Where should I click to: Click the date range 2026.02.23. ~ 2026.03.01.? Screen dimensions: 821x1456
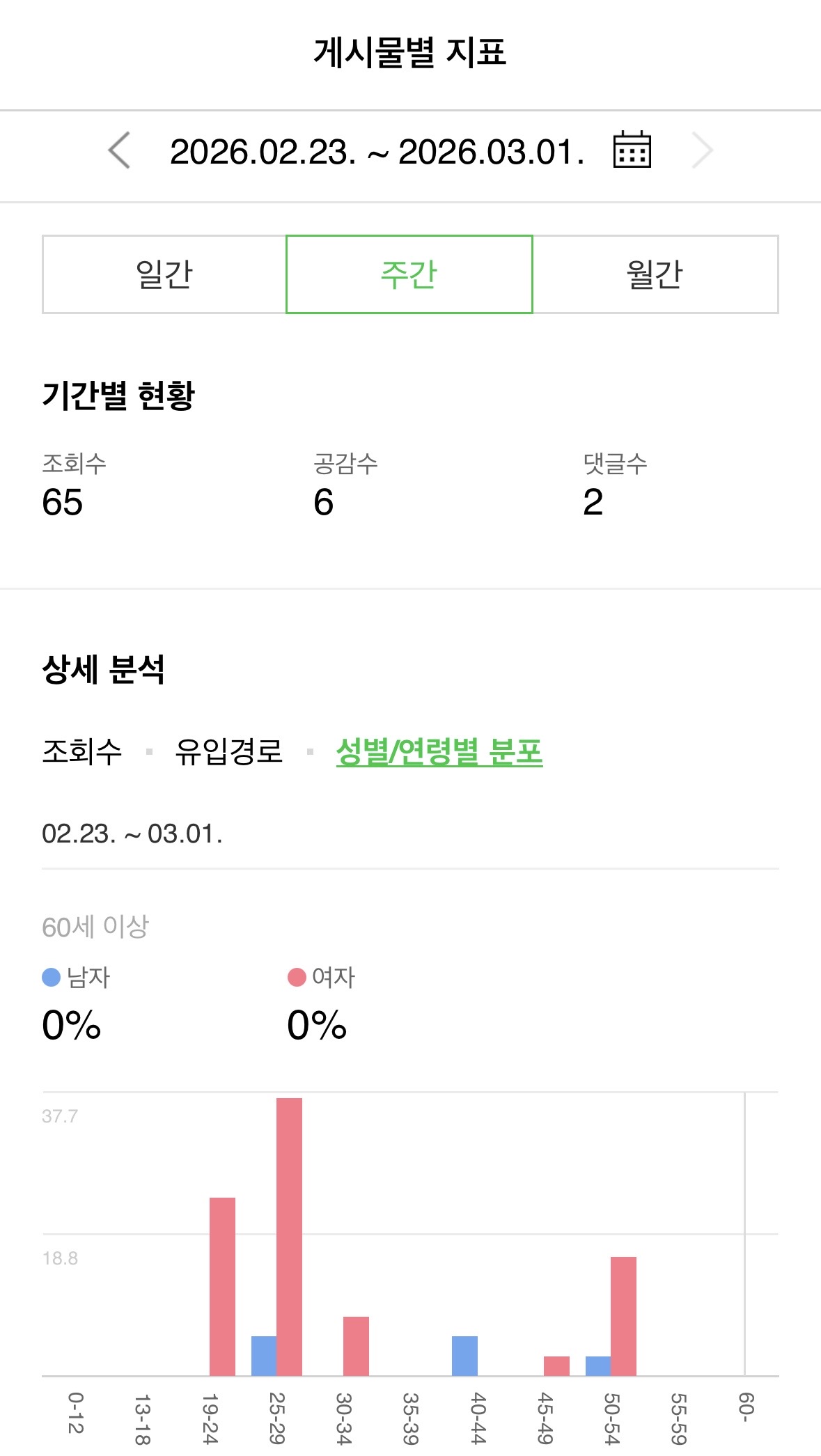[377, 151]
